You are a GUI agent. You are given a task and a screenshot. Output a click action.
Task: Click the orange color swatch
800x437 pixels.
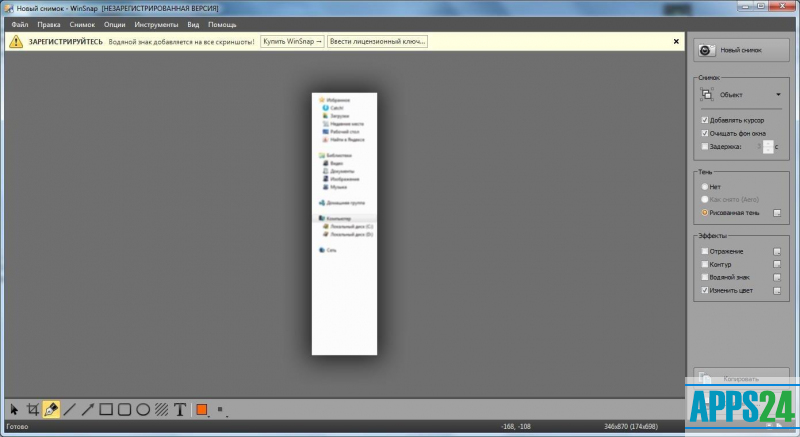pos(201,409)
